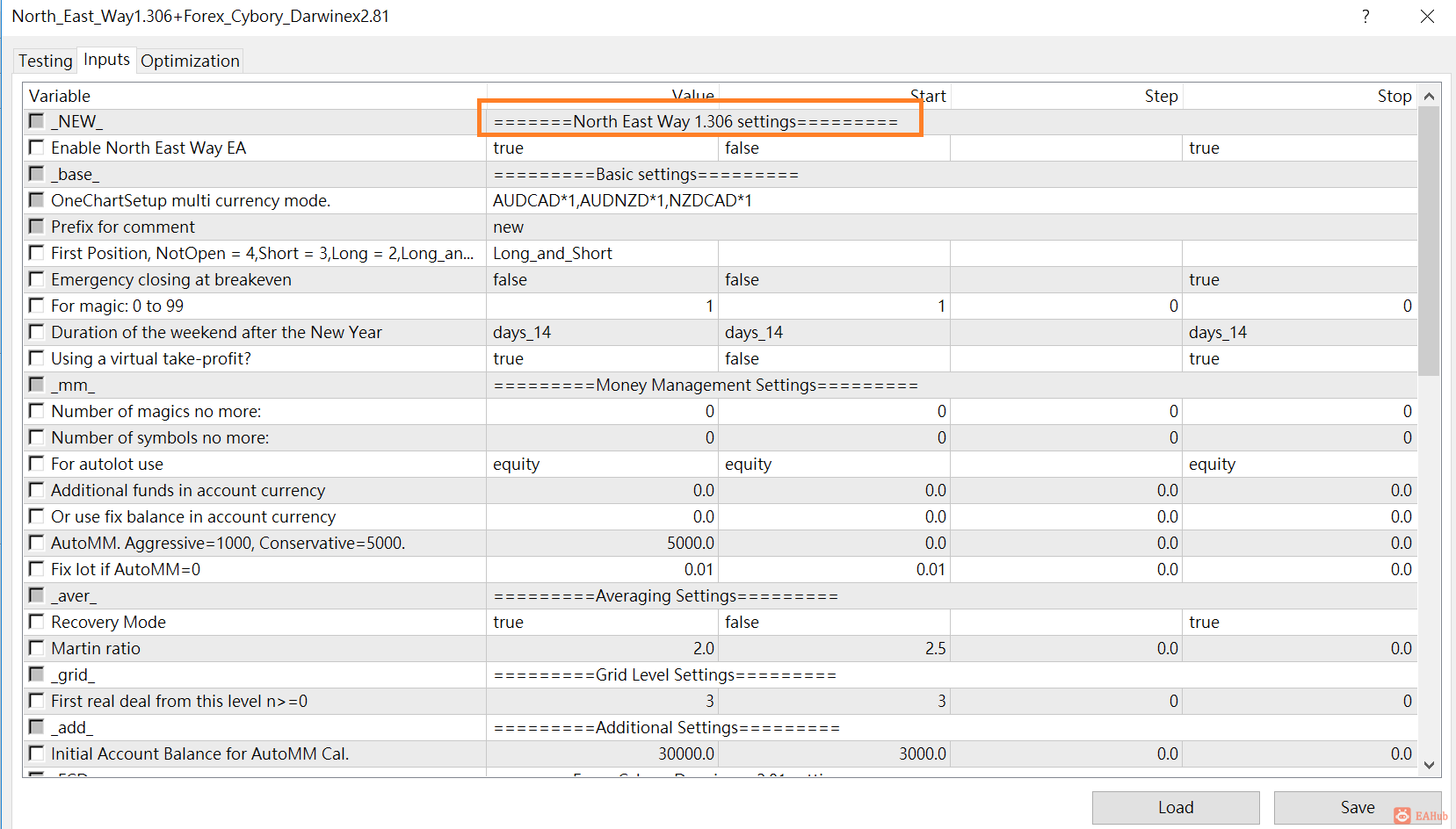
Task: Select the 5000.0 AutoMM value cell
Action: point(603,543)
